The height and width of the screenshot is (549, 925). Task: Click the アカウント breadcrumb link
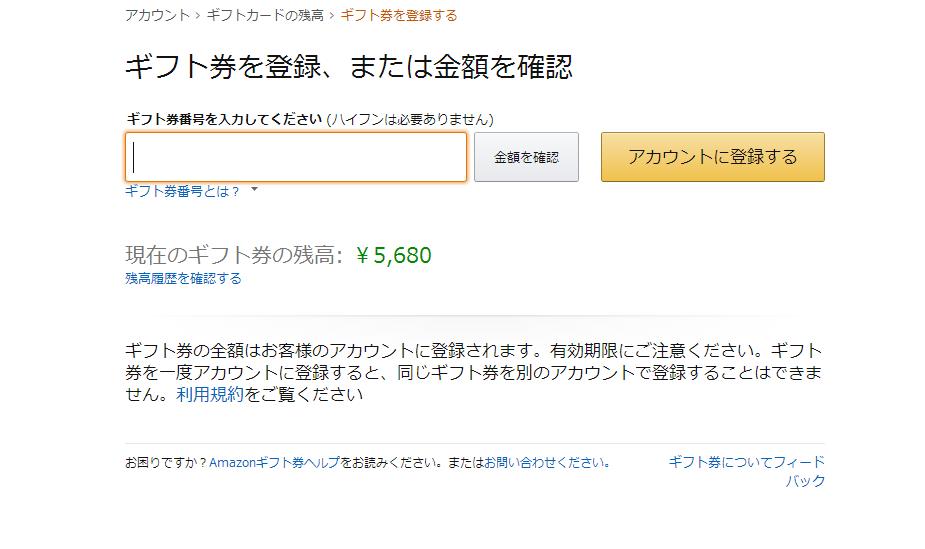(157, 15)
